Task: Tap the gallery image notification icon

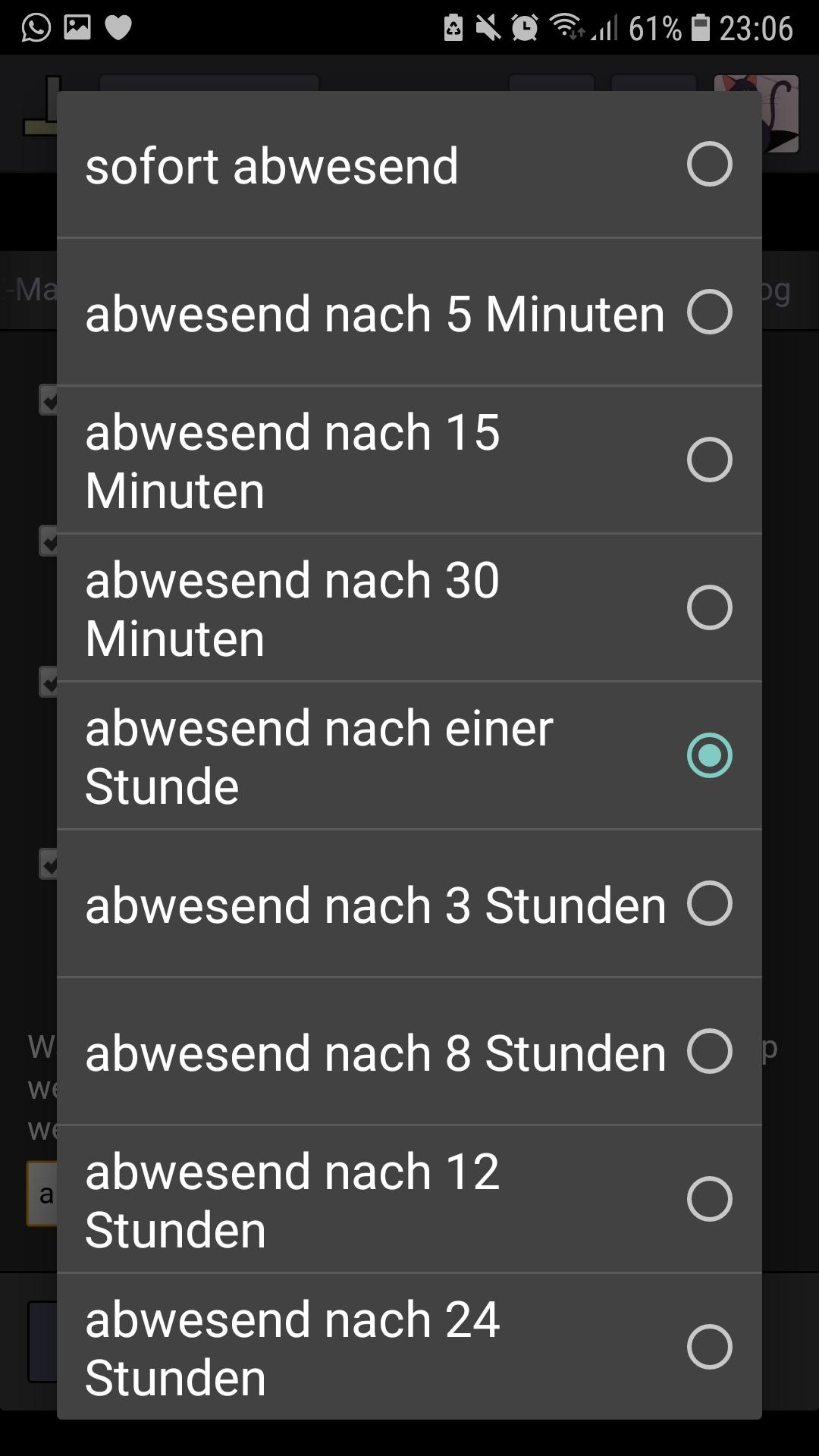Action: coord(77,27)
